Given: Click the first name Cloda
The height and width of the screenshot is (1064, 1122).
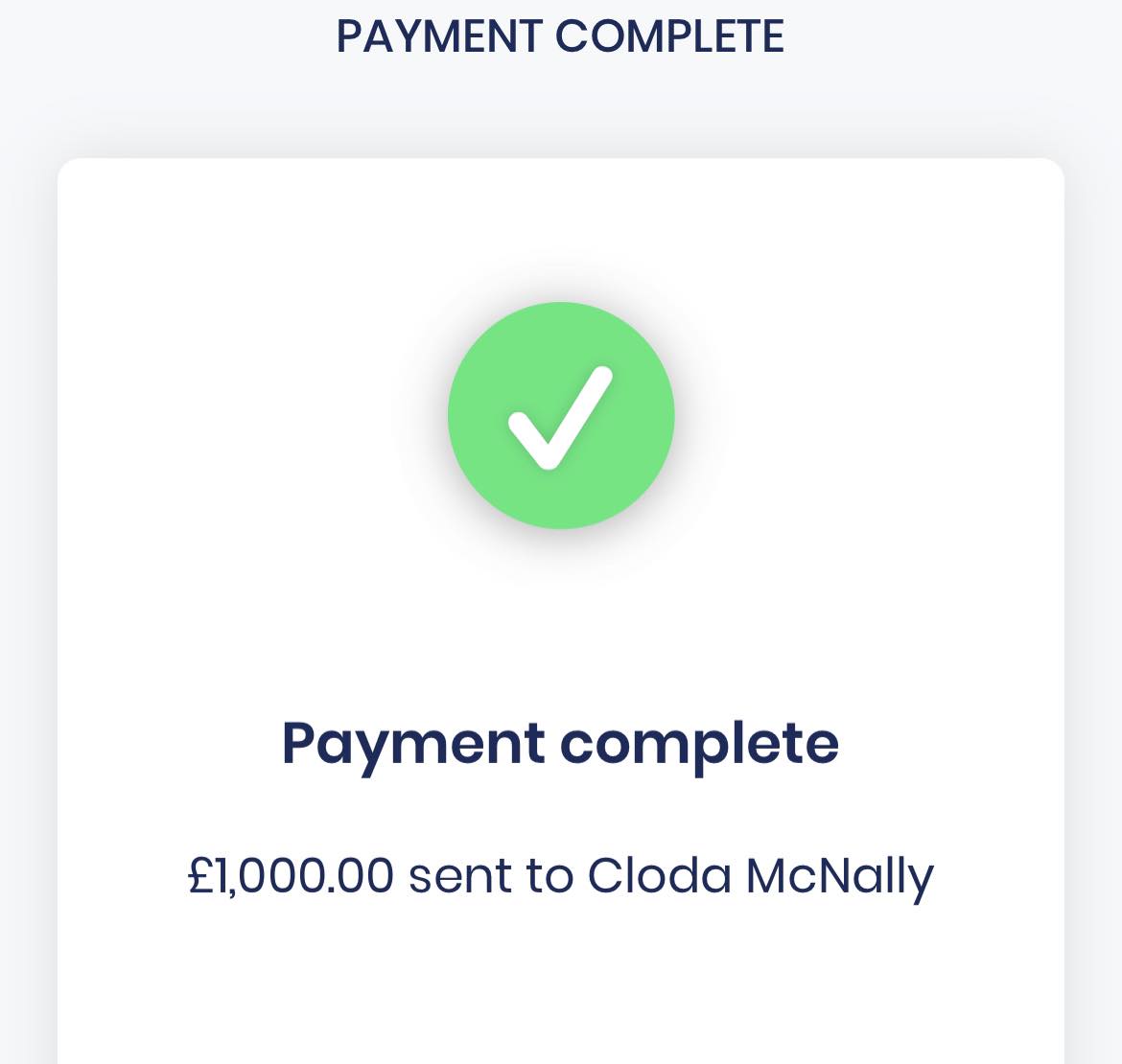Looking at the screenshot, I should (x=659, y=876).
